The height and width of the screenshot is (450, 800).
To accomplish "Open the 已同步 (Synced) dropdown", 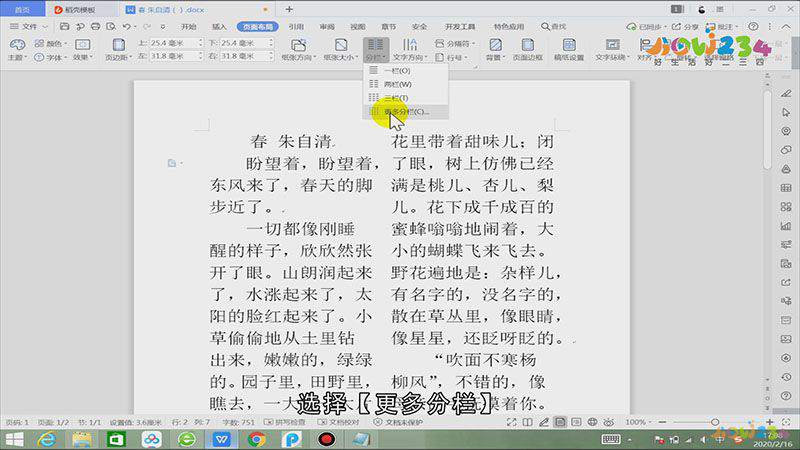I will click(x=647, y=26).
